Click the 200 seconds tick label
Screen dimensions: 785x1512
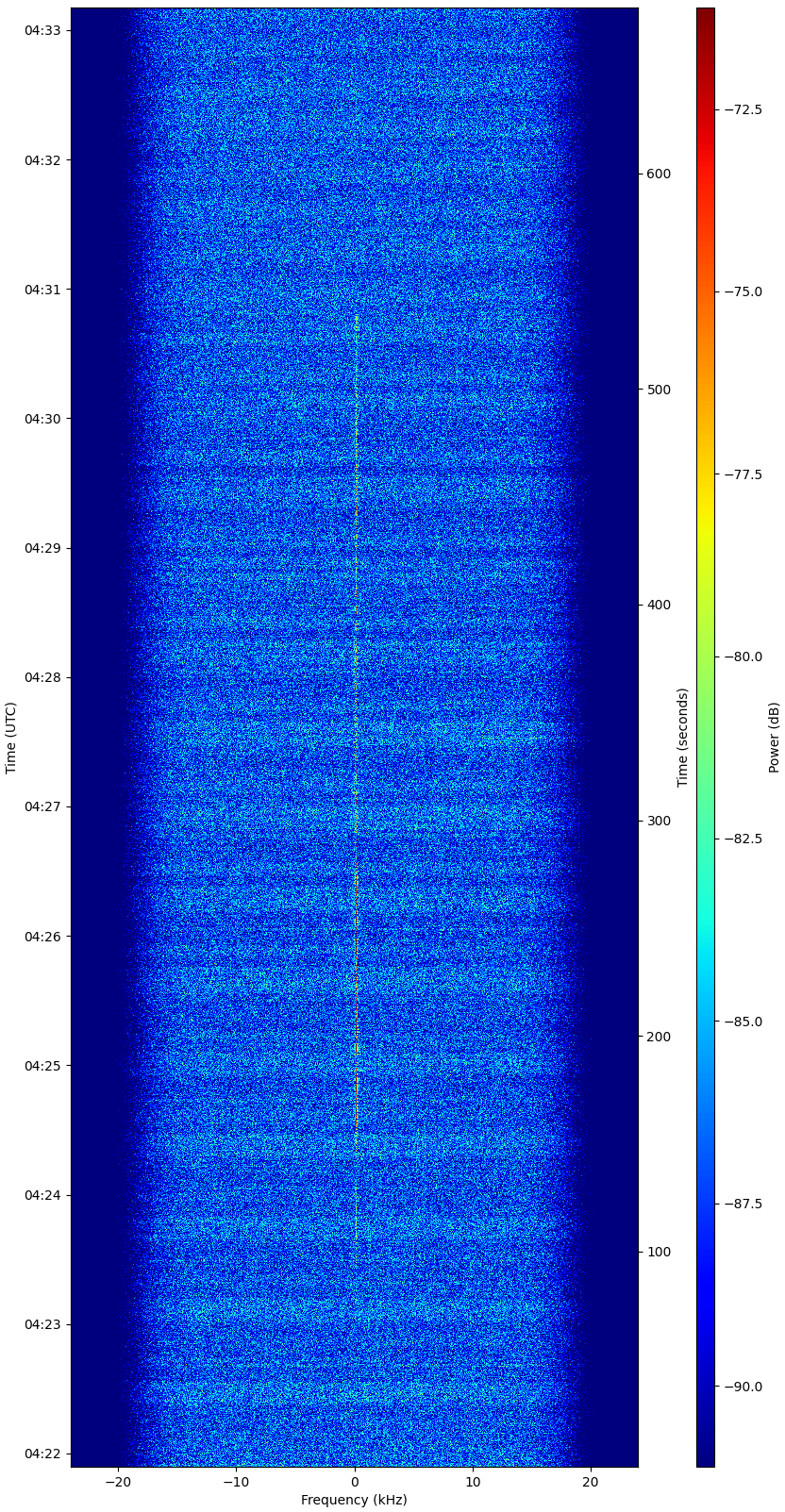[x=658, y=1037]
